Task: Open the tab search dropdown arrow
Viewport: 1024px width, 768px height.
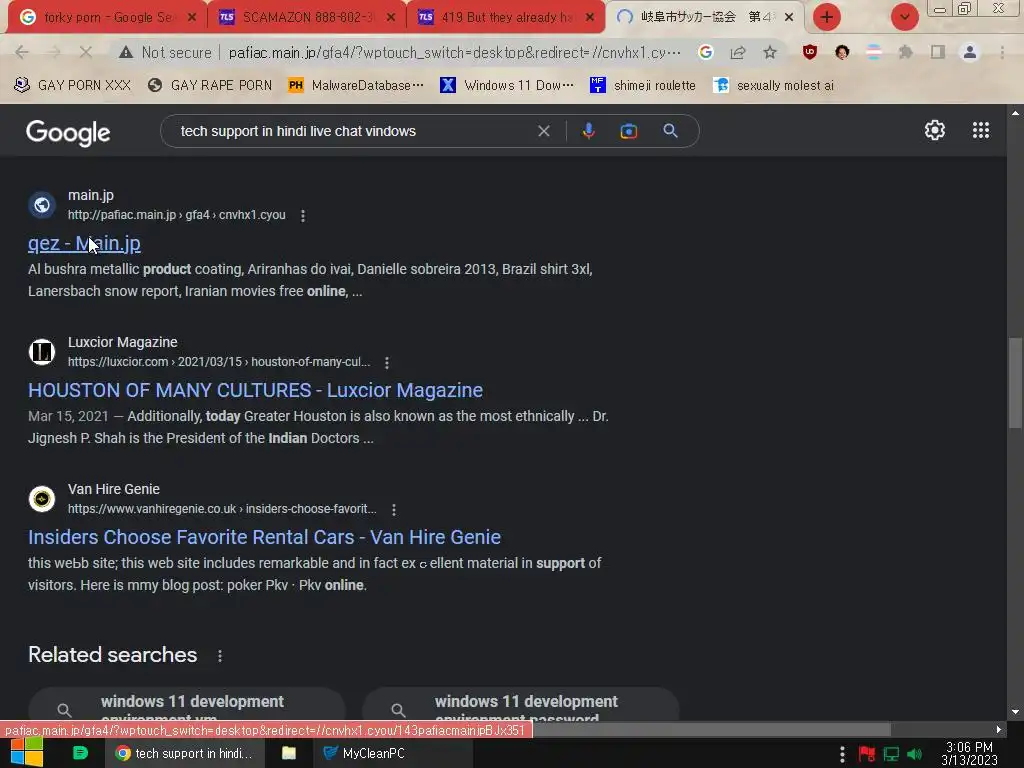Action: click(x=904, y=17)
